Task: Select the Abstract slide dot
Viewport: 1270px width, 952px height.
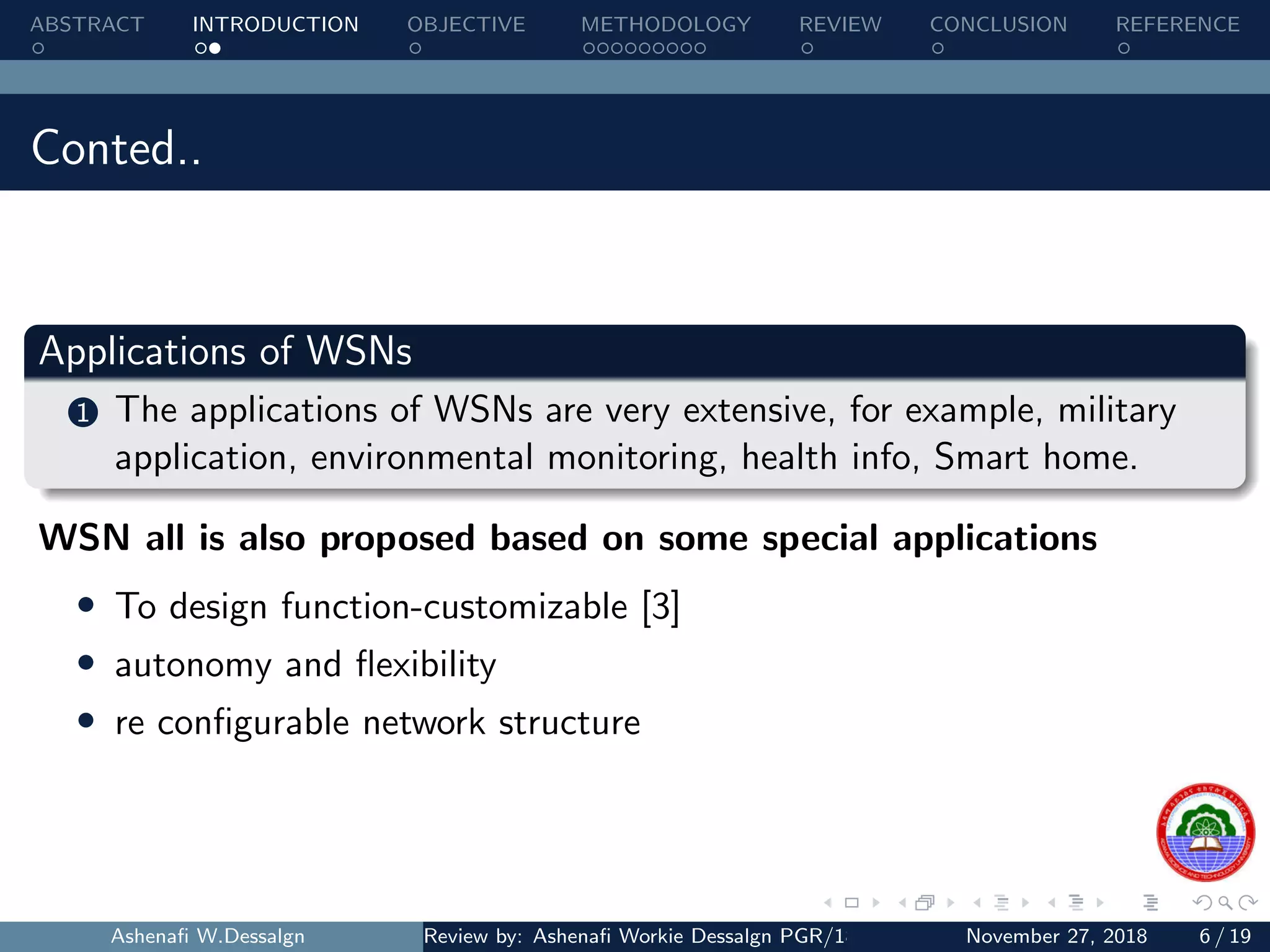Action: pyautogui.click(x=38, y=48)
